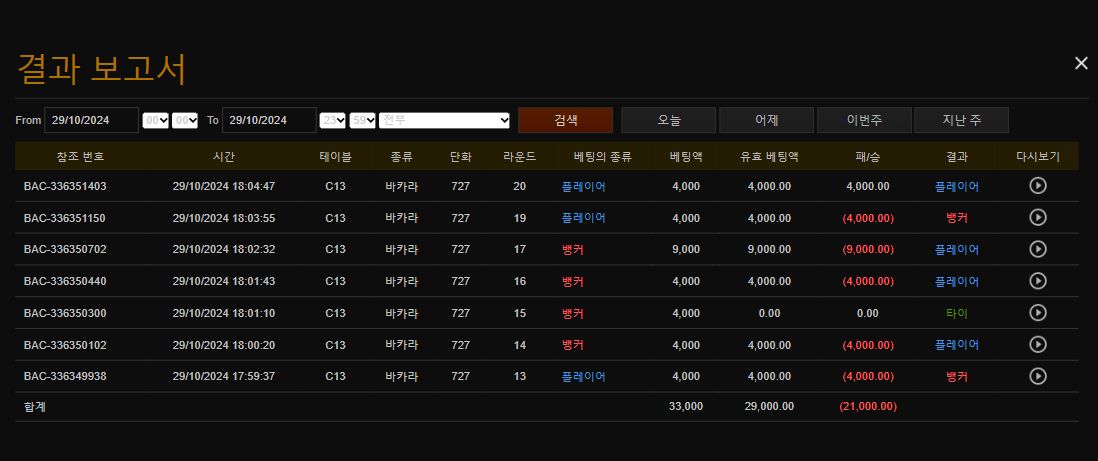Screen dimensions: 1098x461
Task: Show results for 이번주 (this week)
Action: click(864, 120)
